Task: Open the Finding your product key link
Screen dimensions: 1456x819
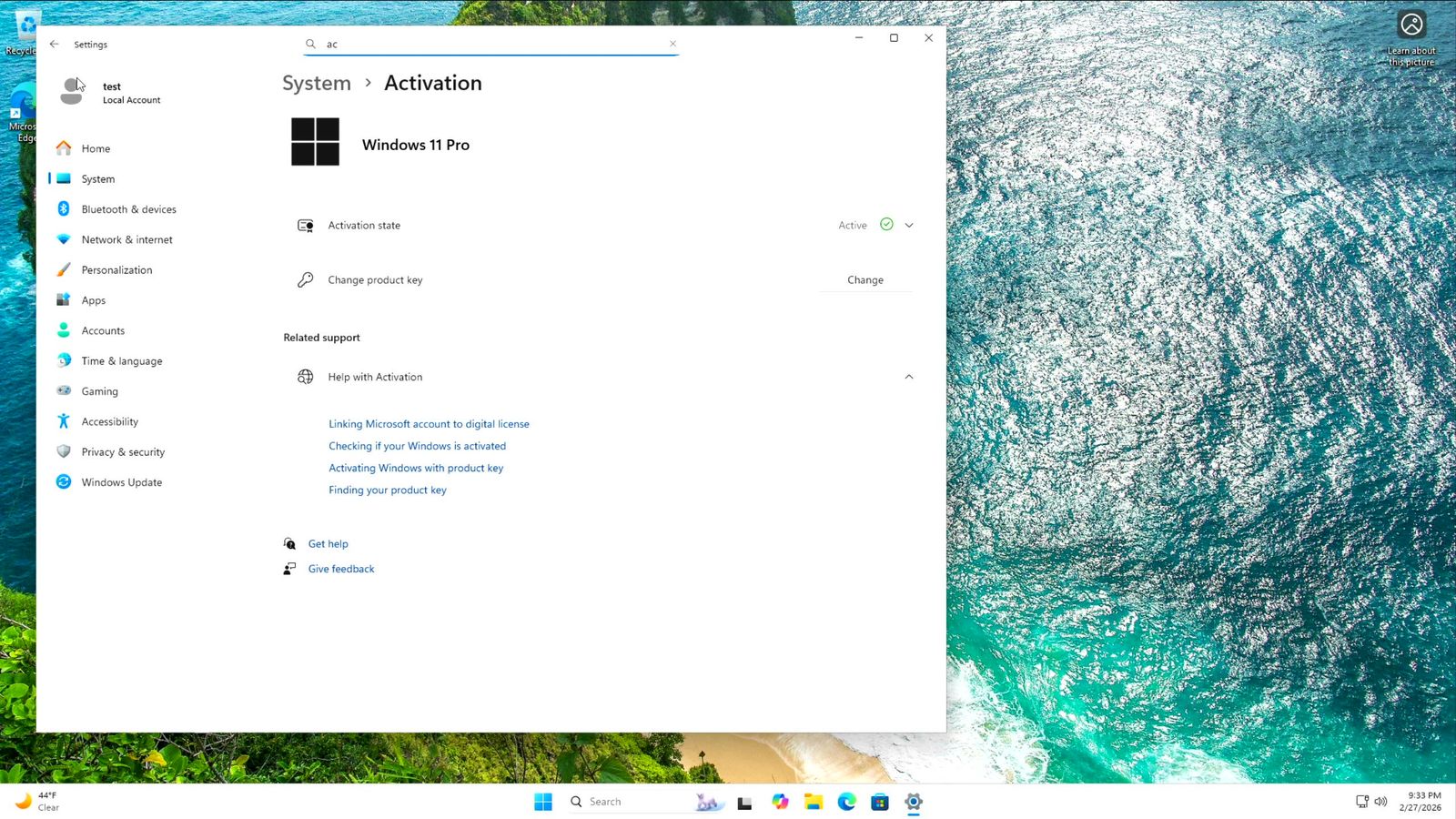Action: coord(387,490)
